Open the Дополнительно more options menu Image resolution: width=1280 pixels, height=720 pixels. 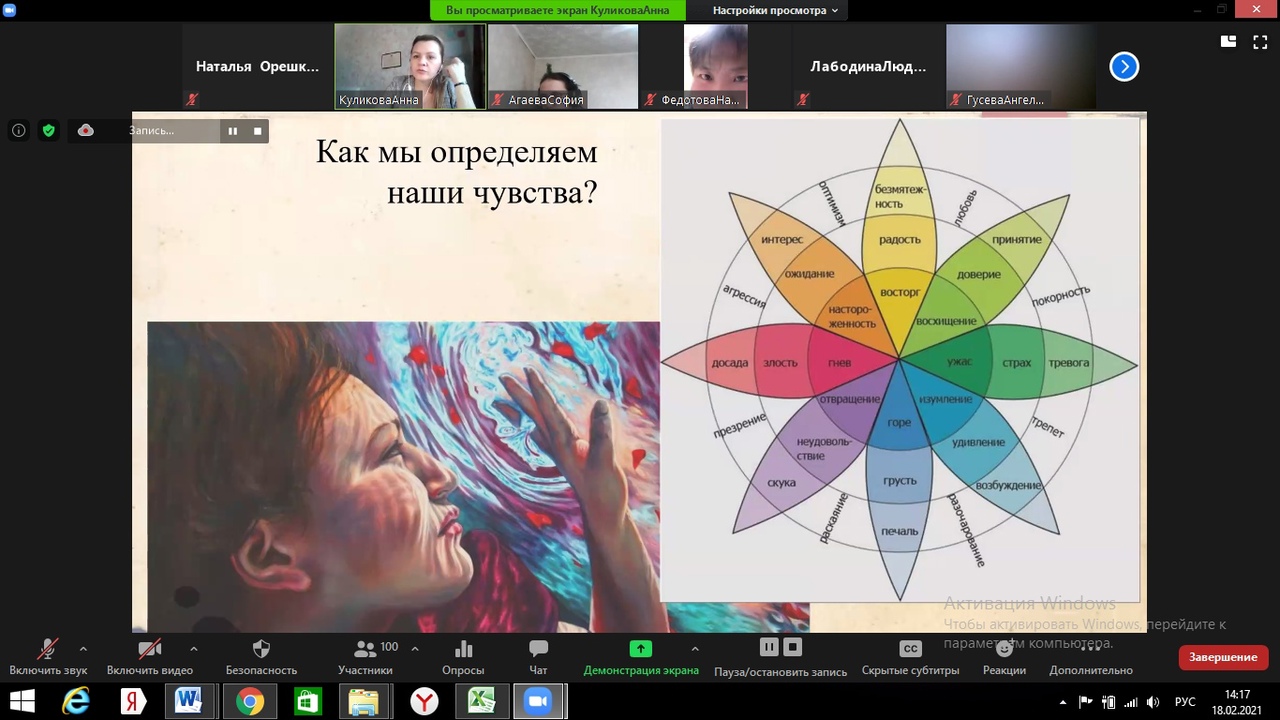tap(1091, 657)
